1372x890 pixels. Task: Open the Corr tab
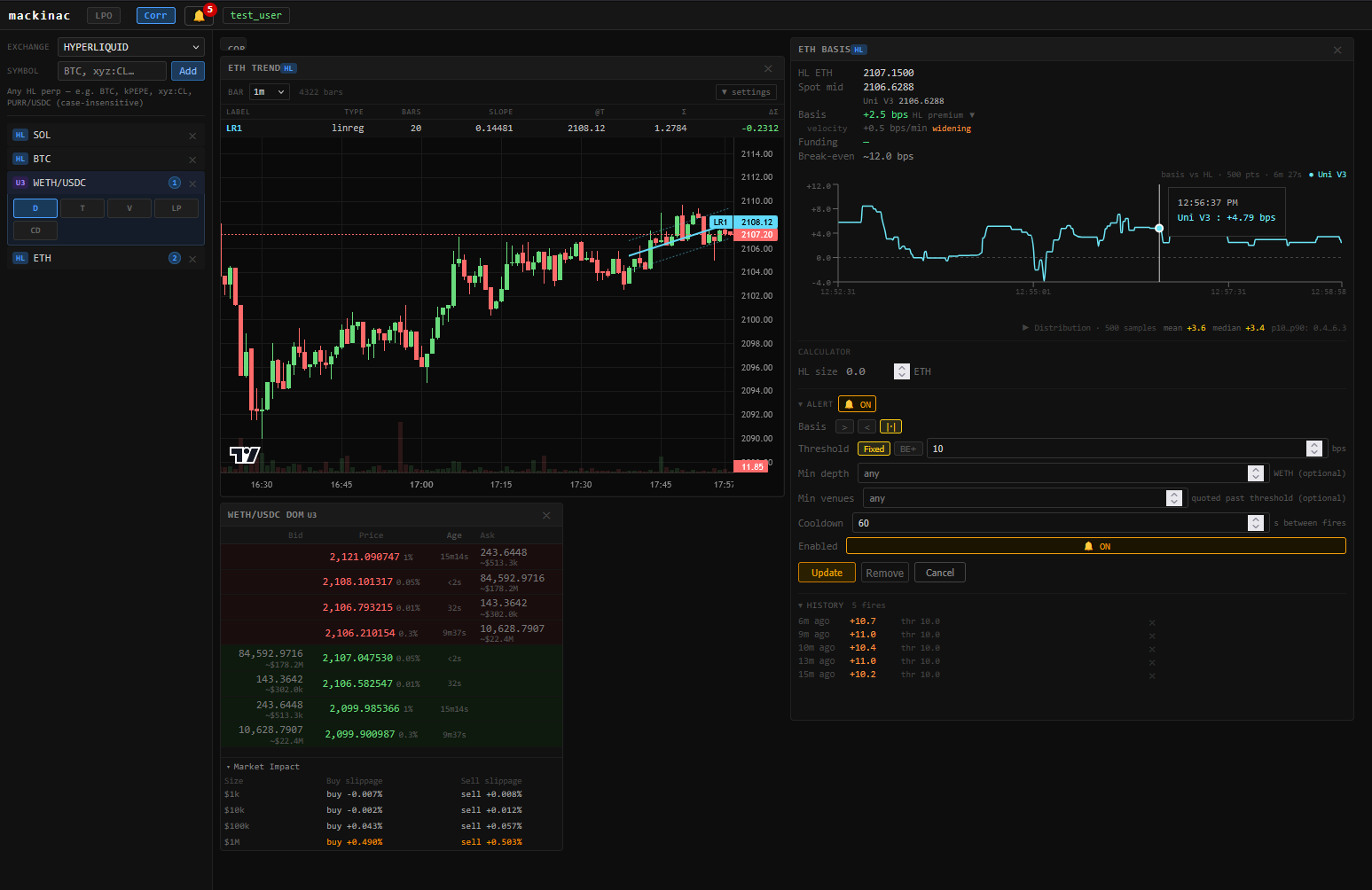[155, 15]
